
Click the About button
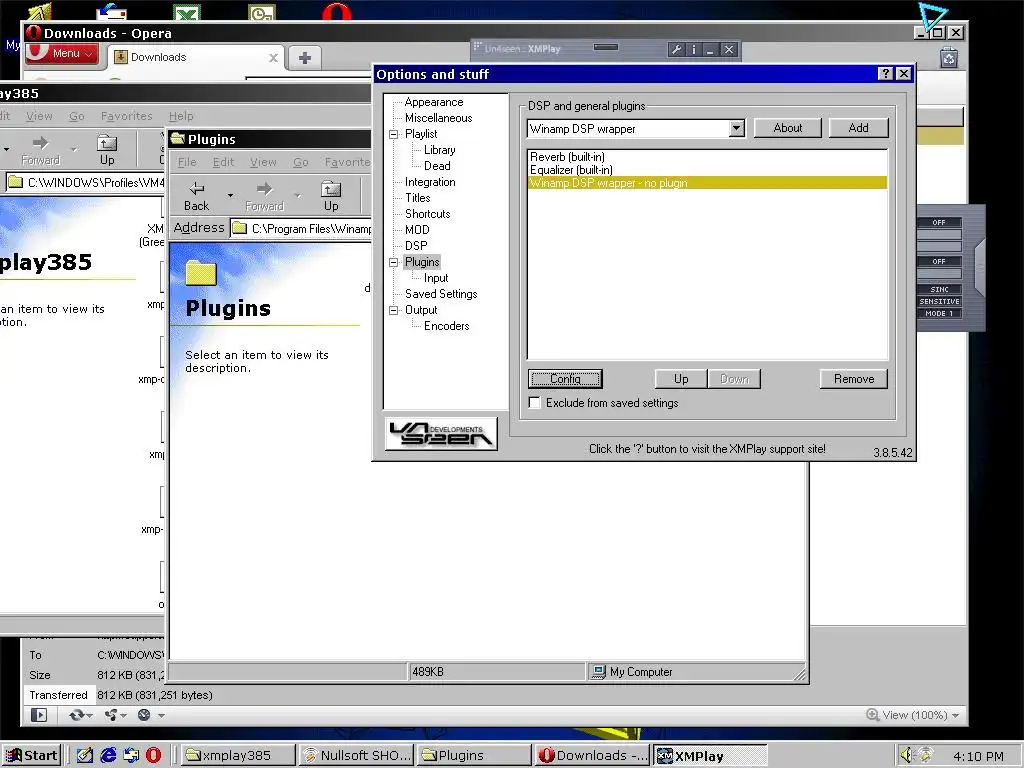tap(788, 128)
